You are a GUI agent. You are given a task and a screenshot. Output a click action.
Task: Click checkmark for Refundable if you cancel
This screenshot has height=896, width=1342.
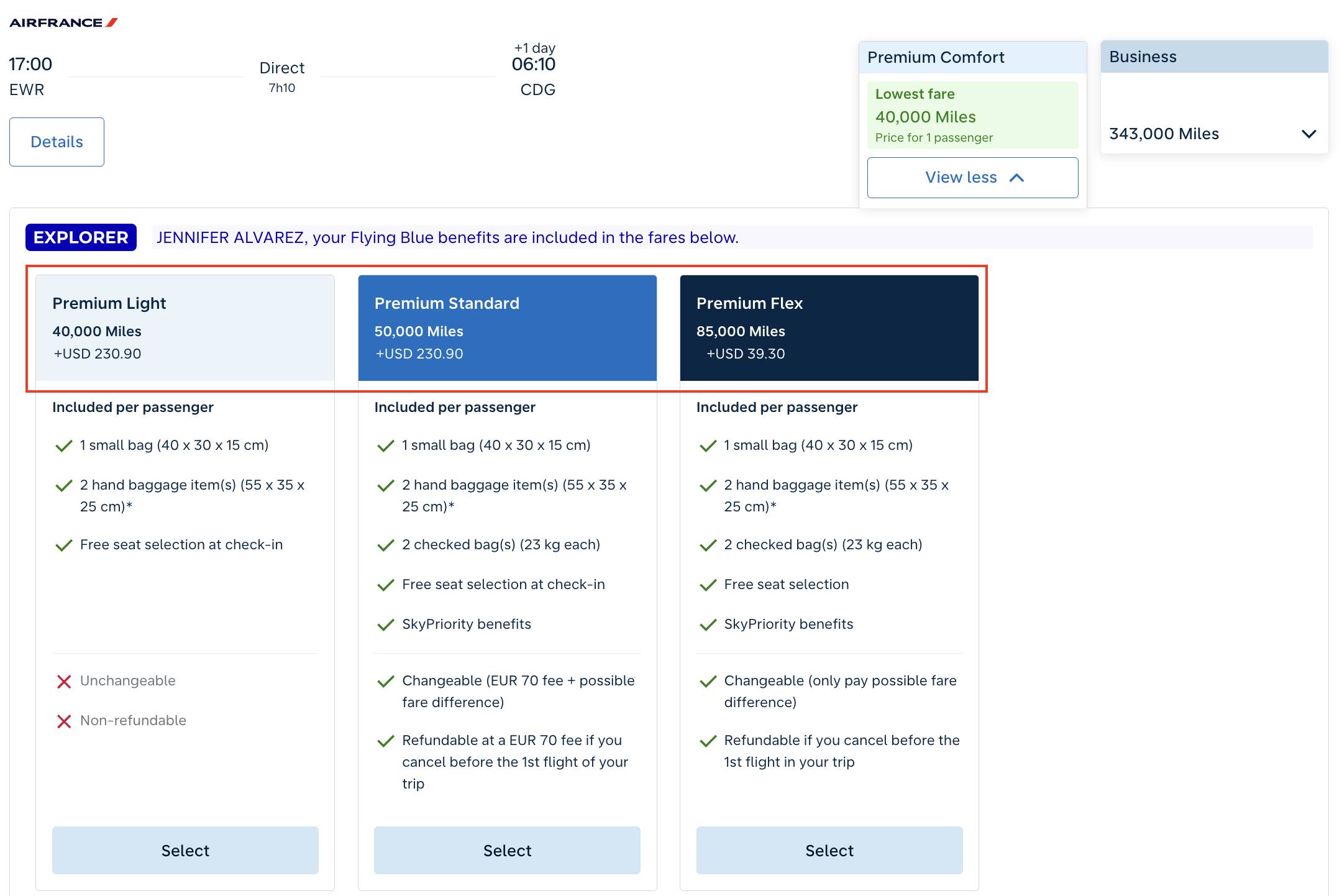(708, 741)
